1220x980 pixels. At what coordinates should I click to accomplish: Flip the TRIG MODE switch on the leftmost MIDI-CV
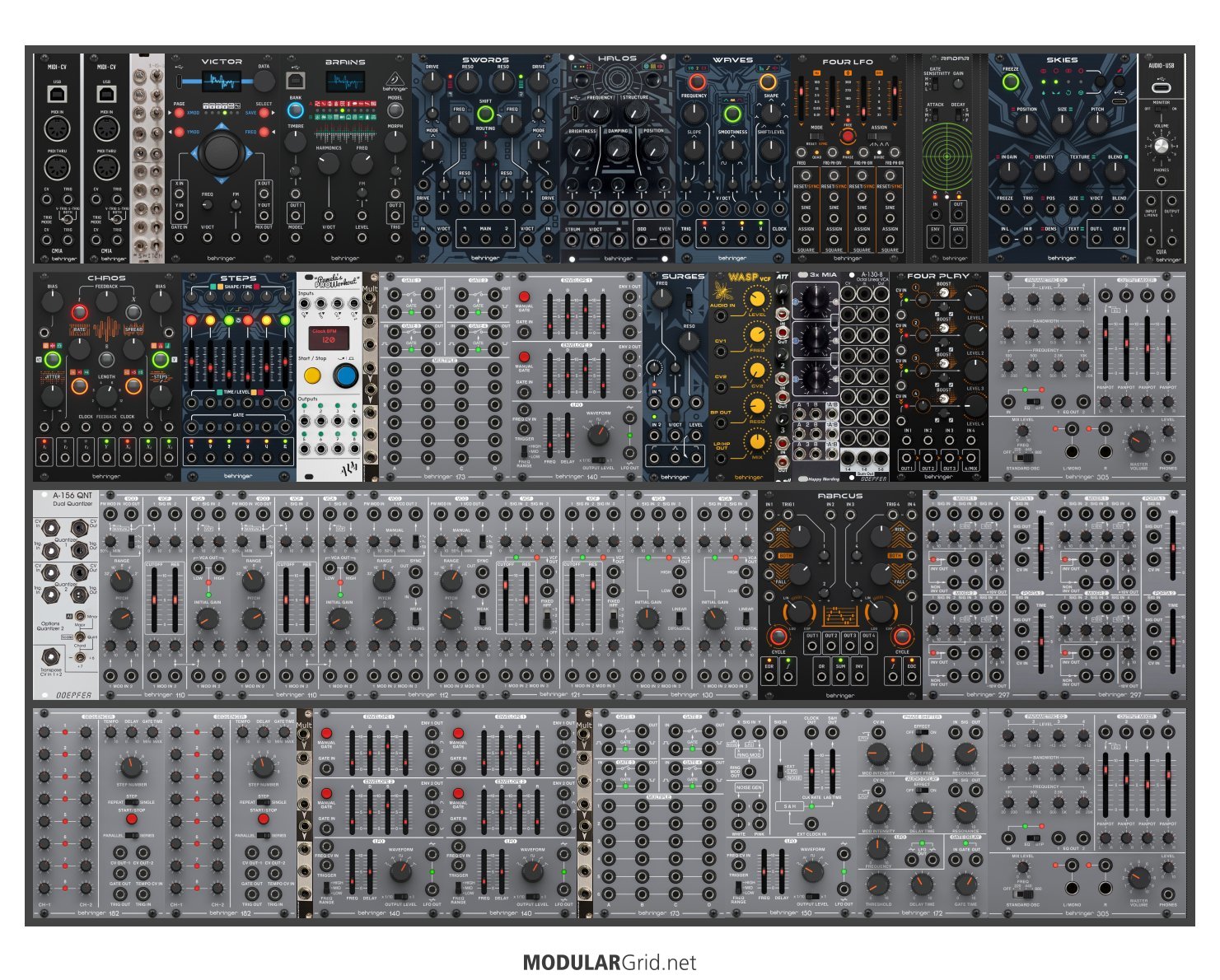[67, 221]
